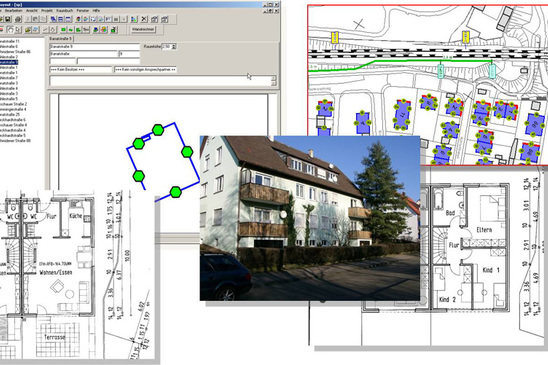Increase Raumhöhe with spinner up arrow
This screenshot has height=365, width=548.
coord(174,45)
